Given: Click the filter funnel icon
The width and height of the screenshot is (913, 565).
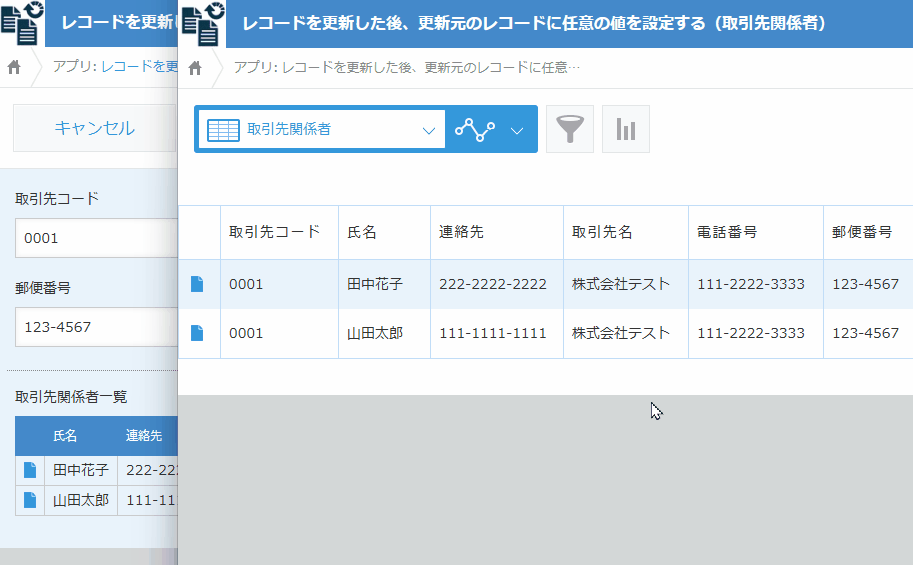Looking at the screenshot, I should [570, 129].
